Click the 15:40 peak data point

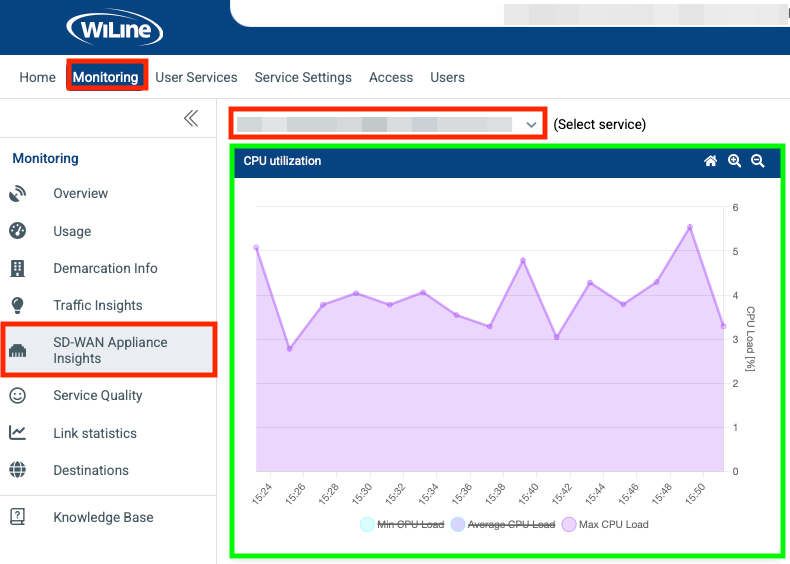click(x=523, y=261)
